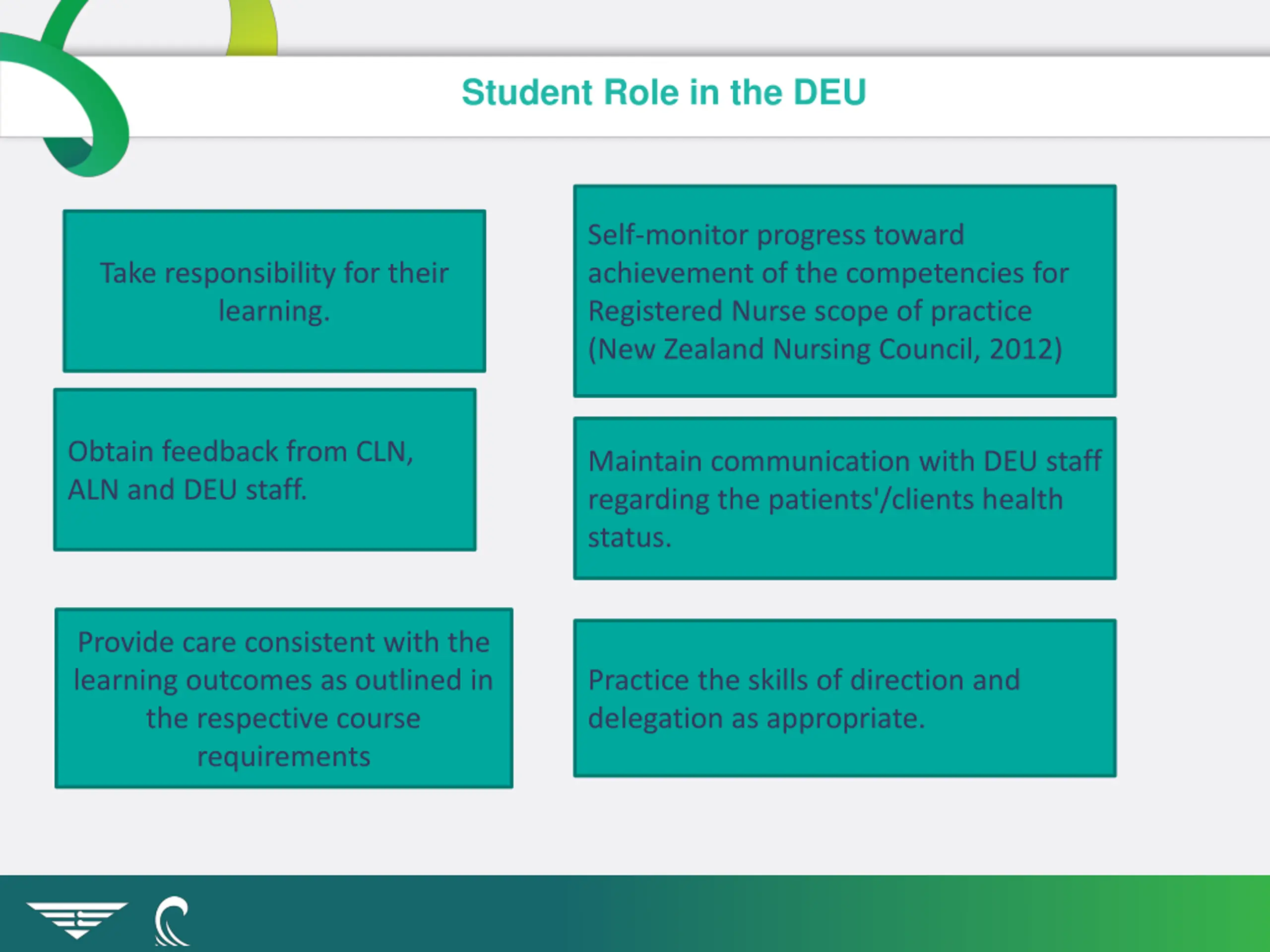Select the 'Self-monitor progress toward achievement' box
Screen dimensions: 1270x952
click(844, 291)
